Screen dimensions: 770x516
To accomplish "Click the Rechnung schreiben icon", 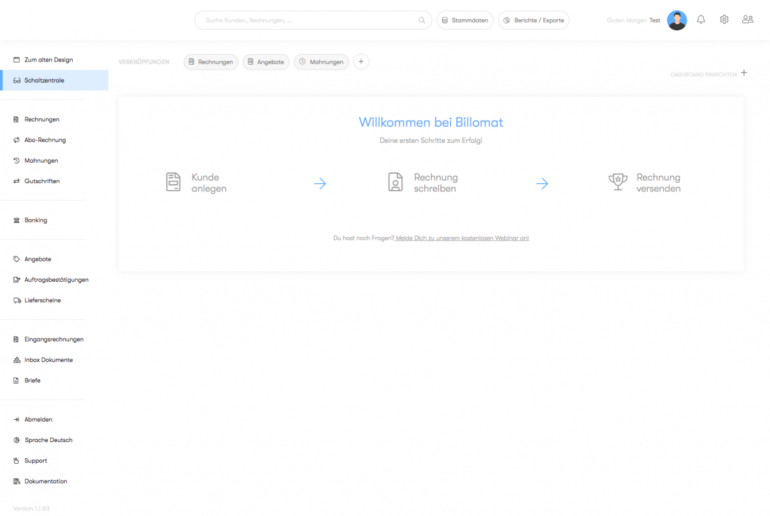I will [395, 182].
